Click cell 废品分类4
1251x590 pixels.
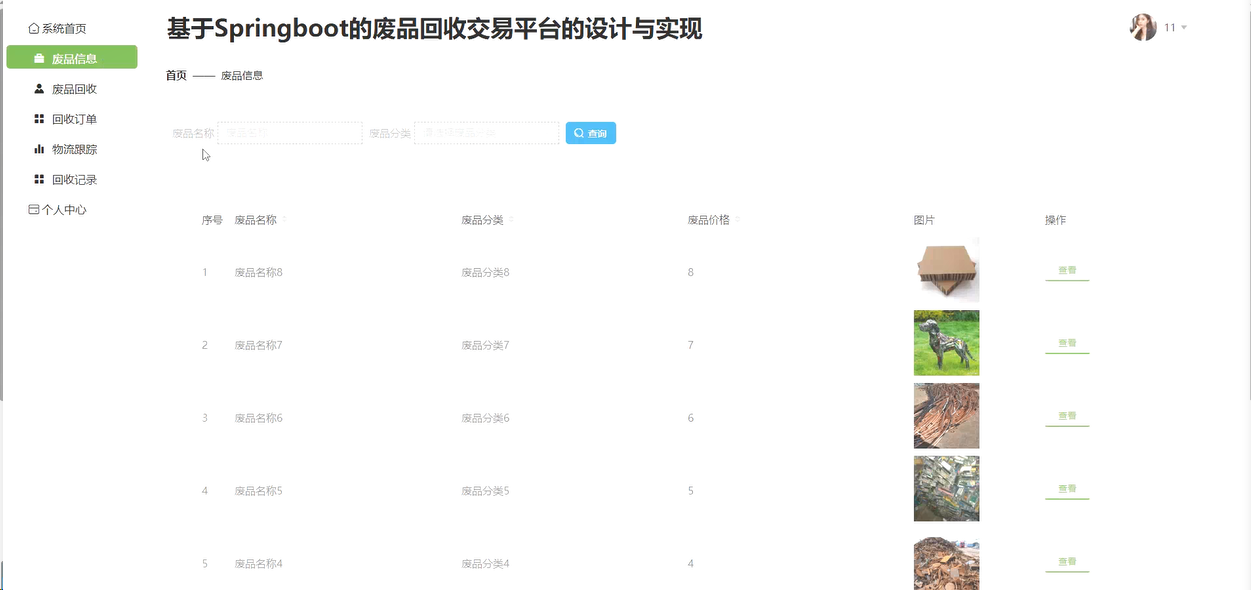click(x=485, y=564)
